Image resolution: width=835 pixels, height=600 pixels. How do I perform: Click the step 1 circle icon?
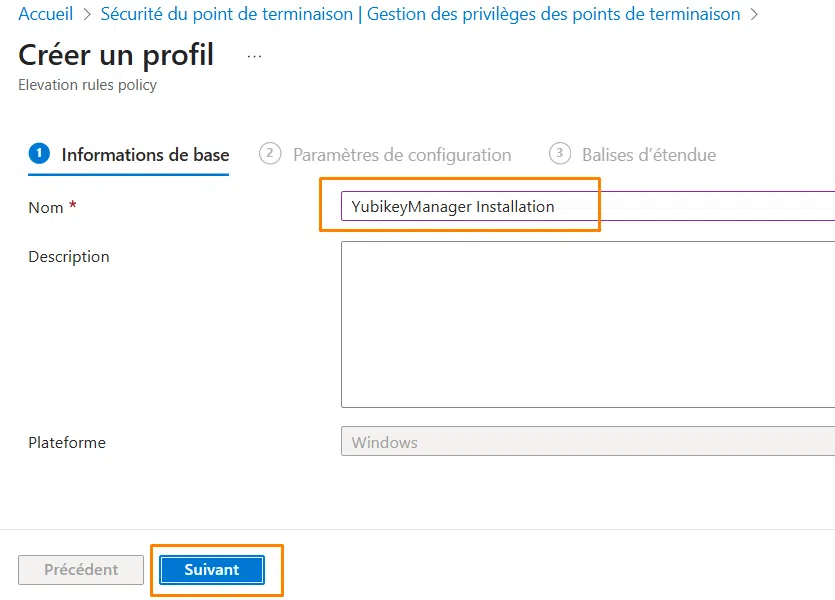(x=38, y=154)
